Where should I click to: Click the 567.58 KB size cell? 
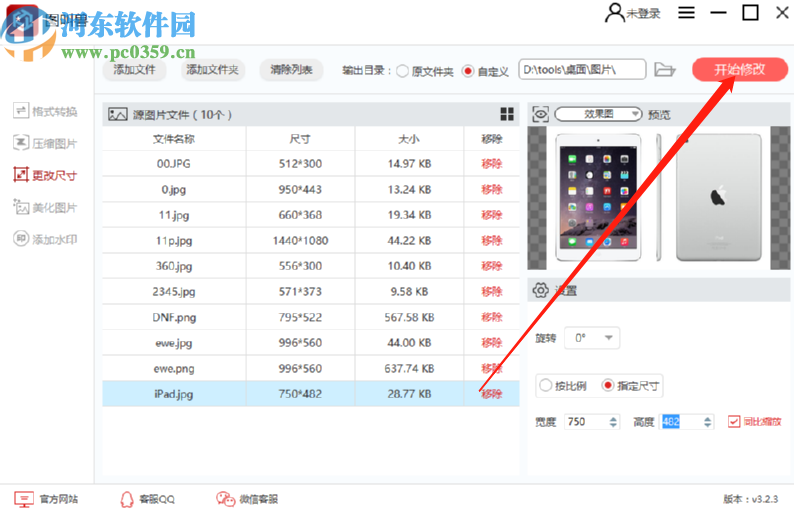point(409,317)
